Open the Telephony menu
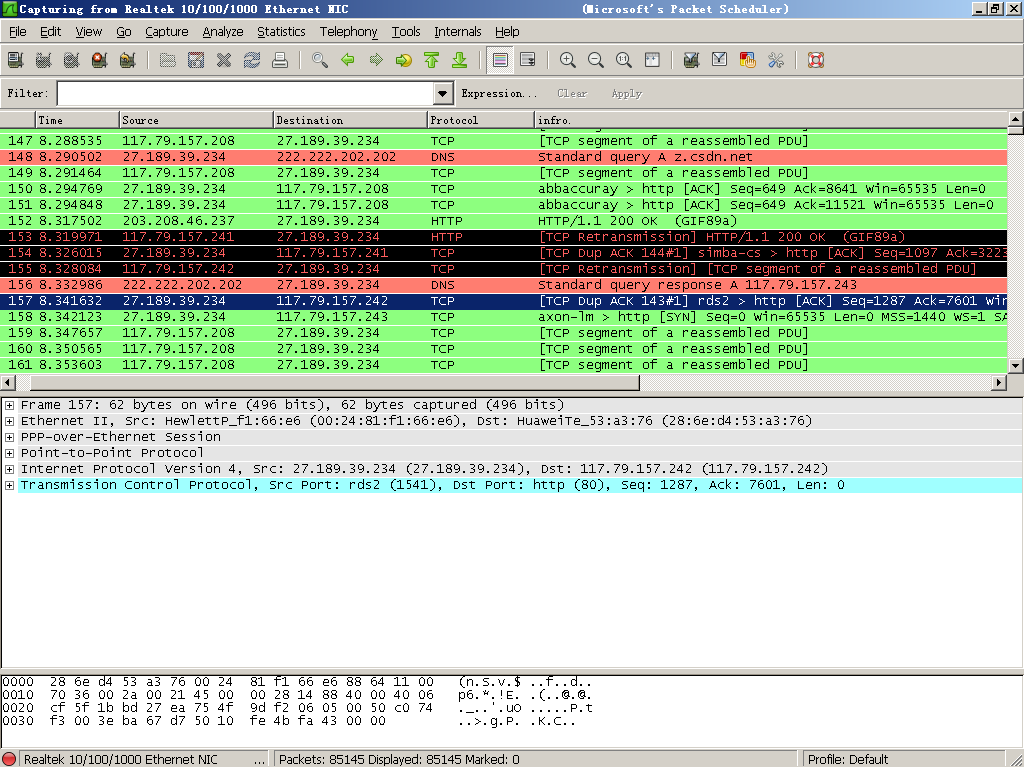 348,31
